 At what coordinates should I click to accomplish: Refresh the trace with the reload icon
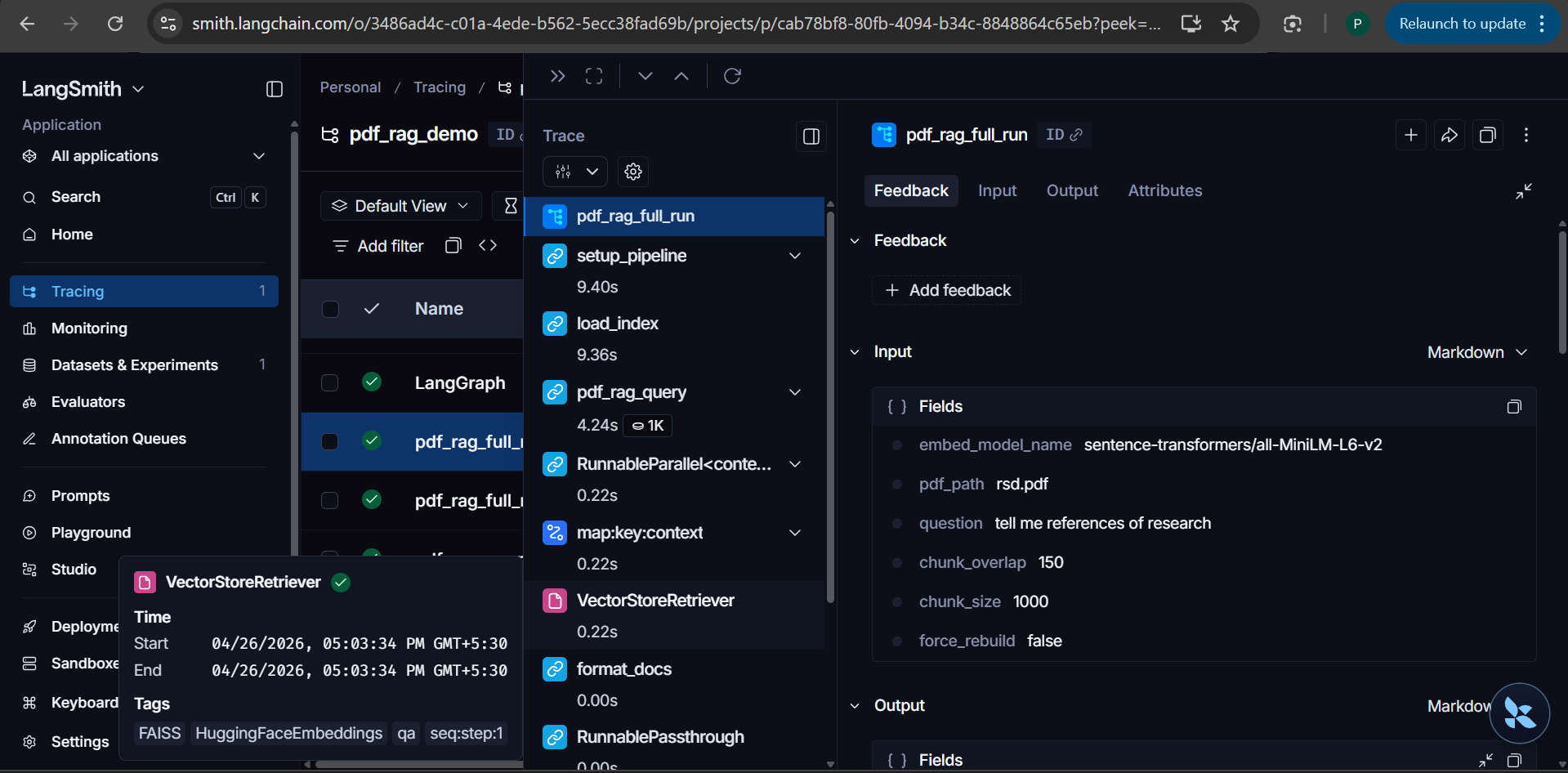[732, 76]
